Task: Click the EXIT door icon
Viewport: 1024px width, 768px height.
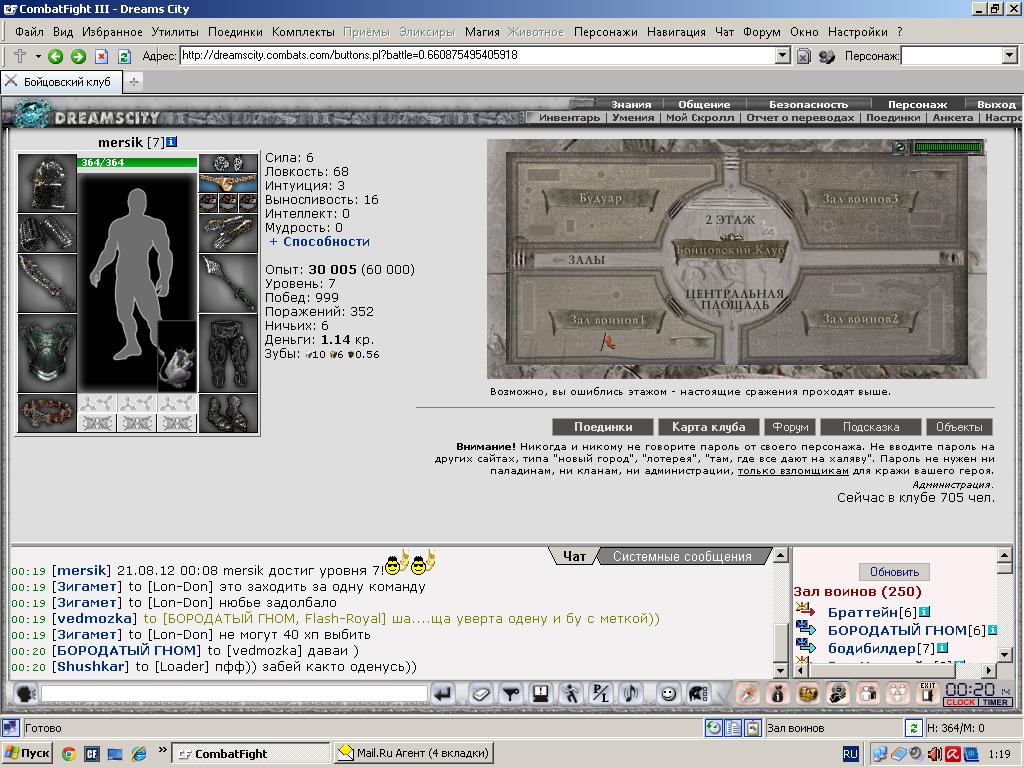Action: [927, 693]
